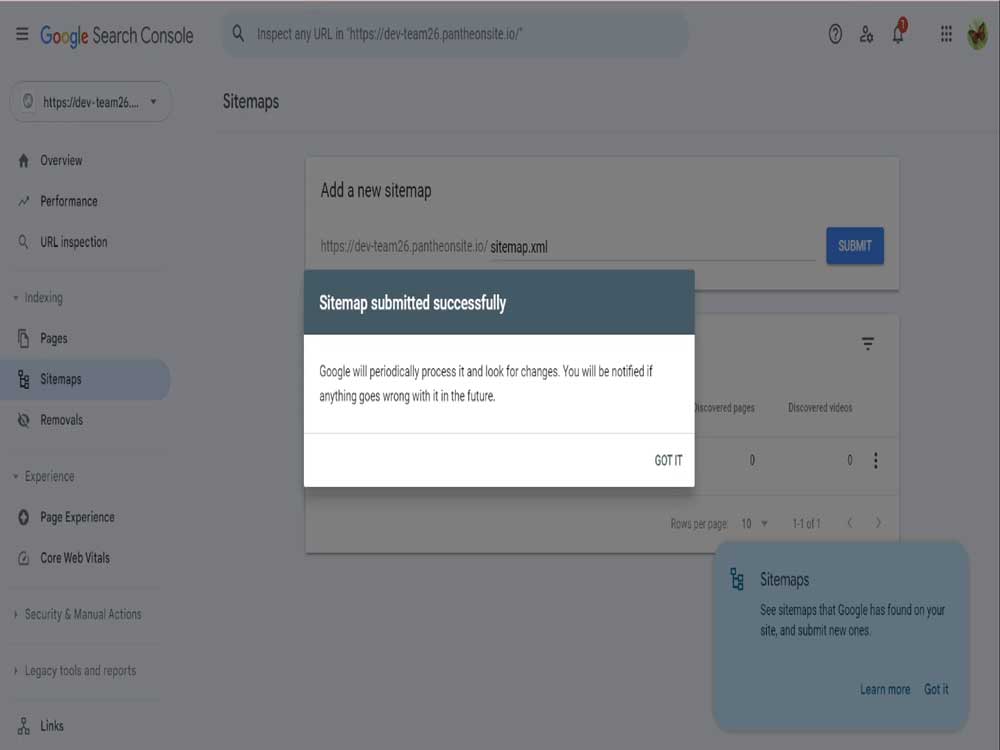This screenshot has height=750, width=1000.
Task: Click the Sitemap submitted successfully heading
Action: [413, 303]
